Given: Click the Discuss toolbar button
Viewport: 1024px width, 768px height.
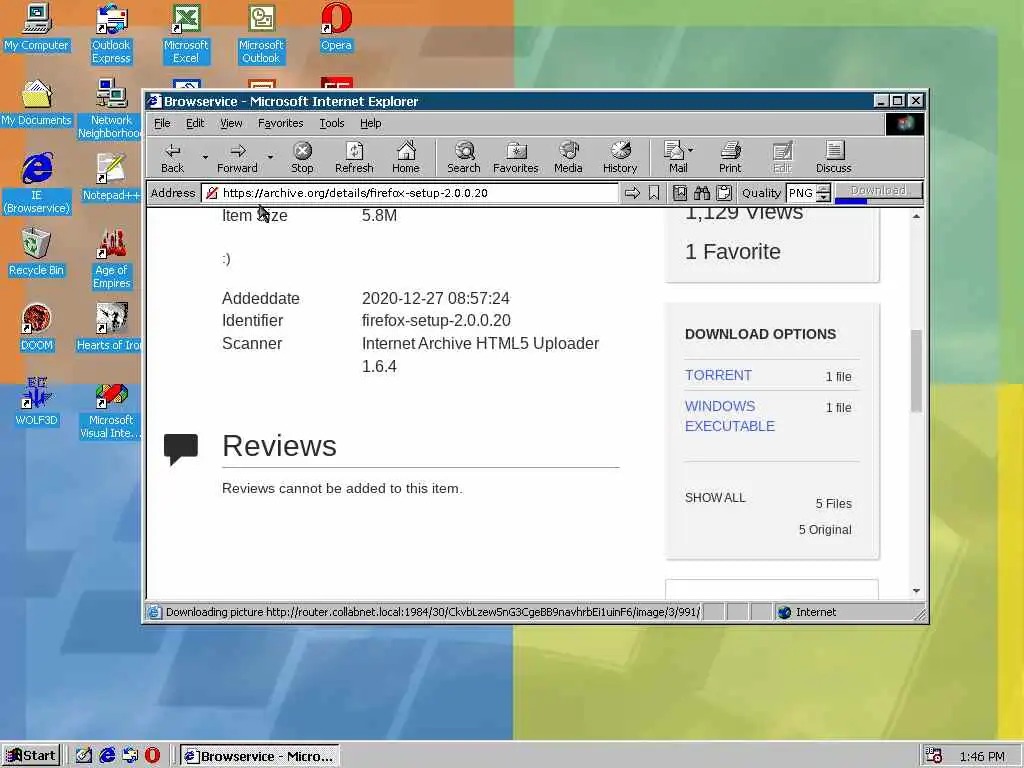Looking at the screenshot, I should (x=834, y=157).
